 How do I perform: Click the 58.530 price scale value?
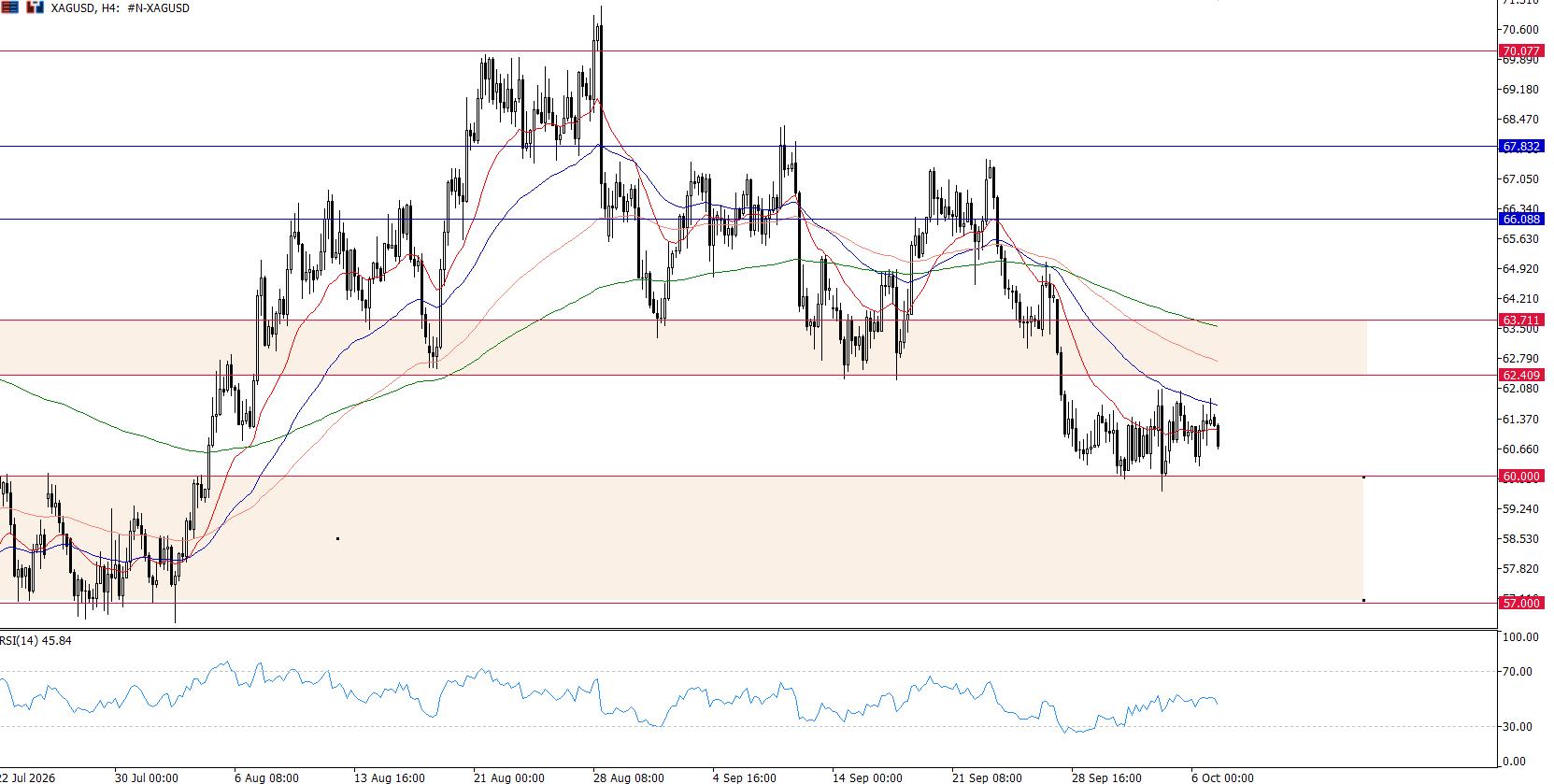pos(1520,539)
